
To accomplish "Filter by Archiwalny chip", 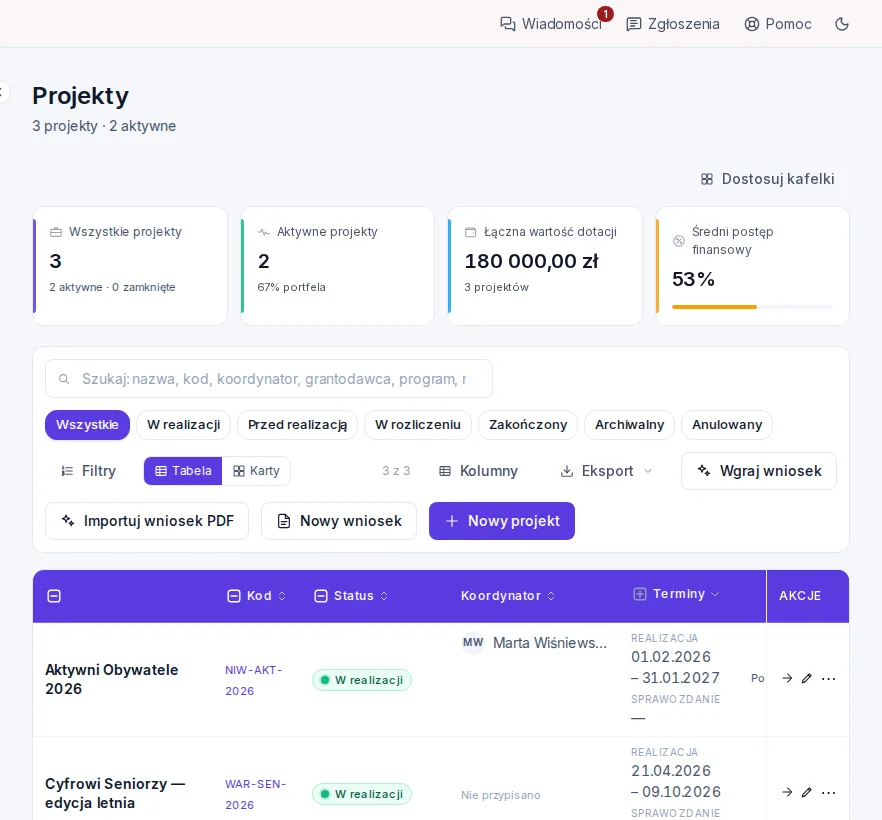I will pyautogui.click(x=629, y=425).
